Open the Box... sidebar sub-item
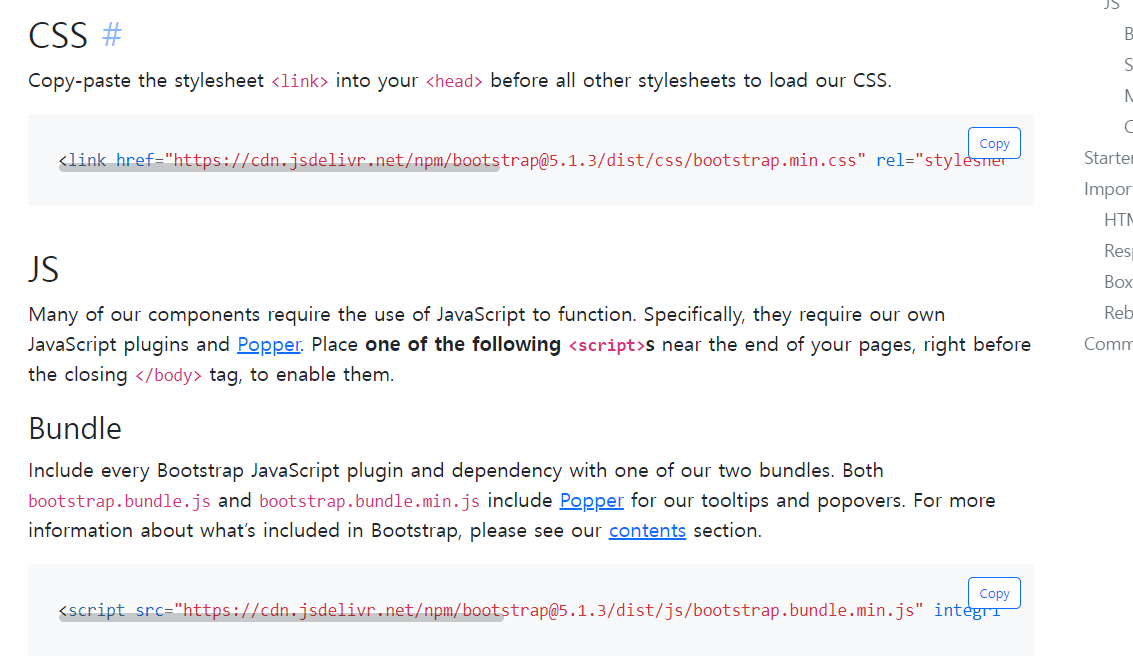Image resolution: width=1133 pixels, height=658 pixels. pos(1118,282)
